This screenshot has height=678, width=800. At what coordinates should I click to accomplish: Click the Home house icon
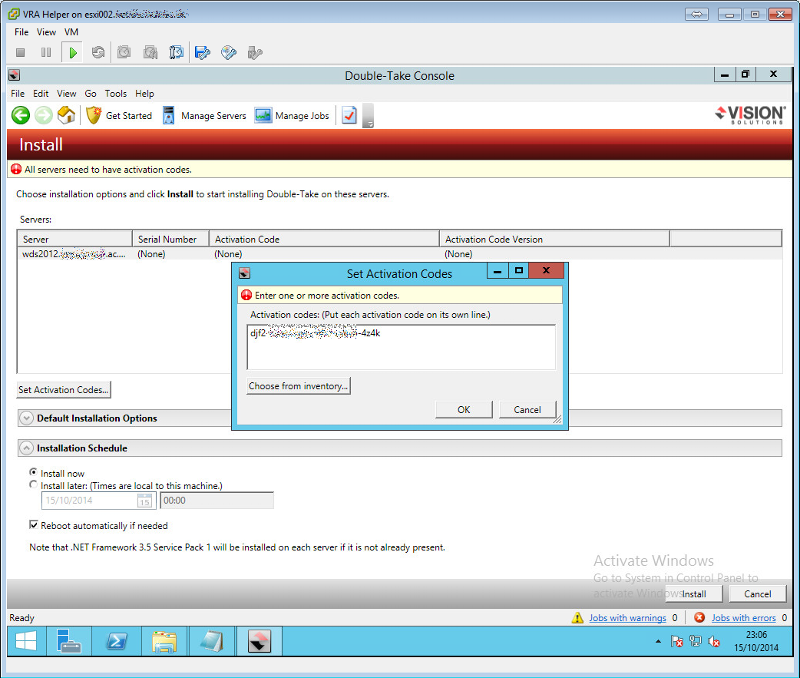click(66, 115)
